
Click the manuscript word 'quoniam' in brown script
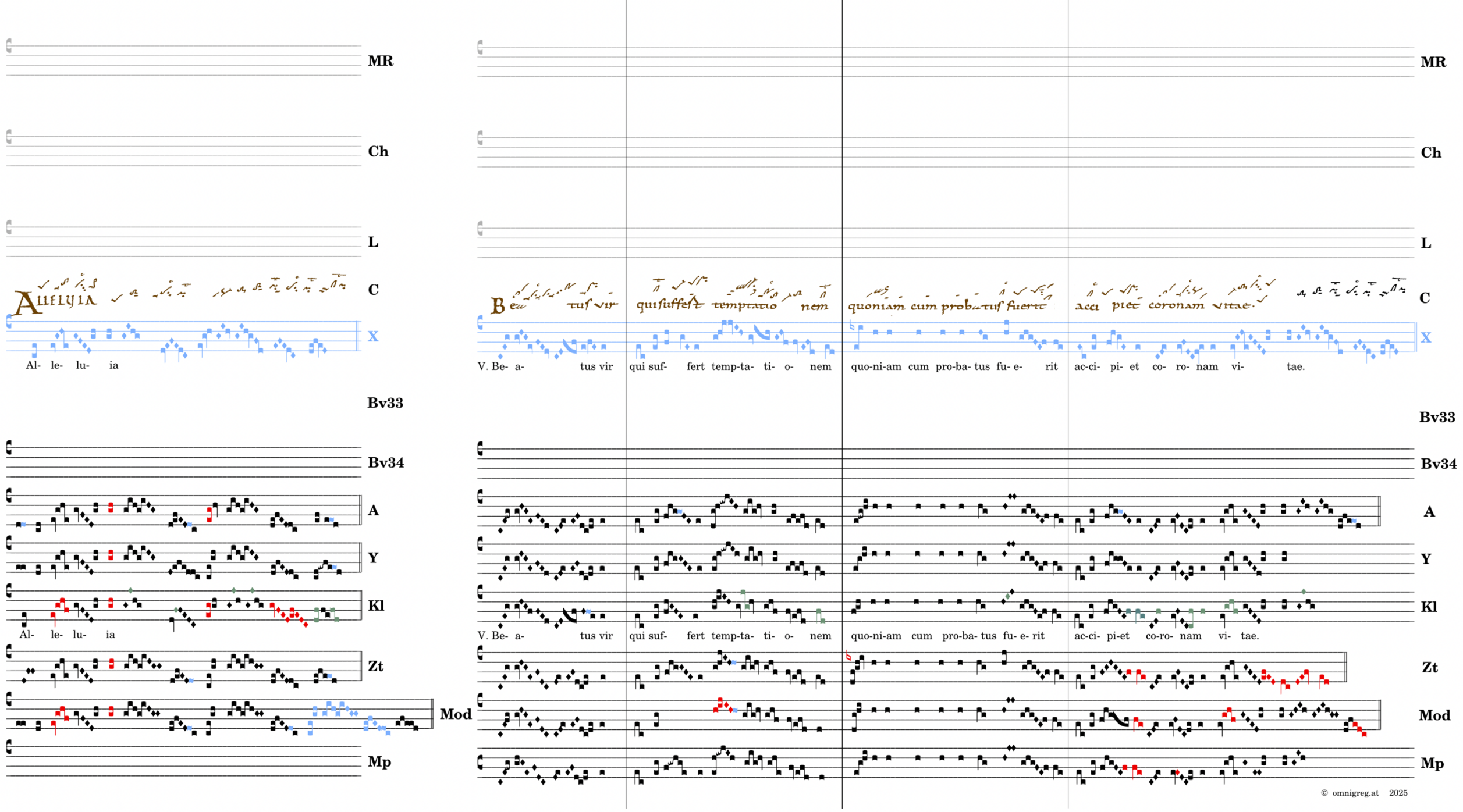pos(876,306)
